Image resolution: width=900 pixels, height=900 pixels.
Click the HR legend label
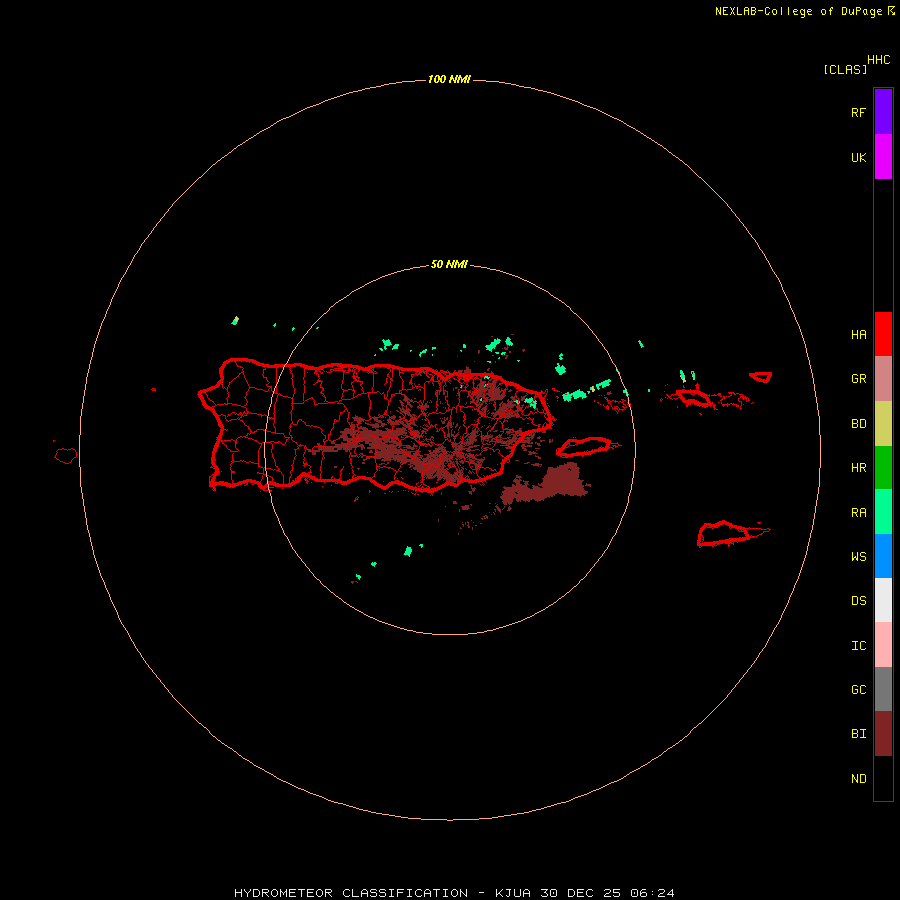(x=858, y=468)
